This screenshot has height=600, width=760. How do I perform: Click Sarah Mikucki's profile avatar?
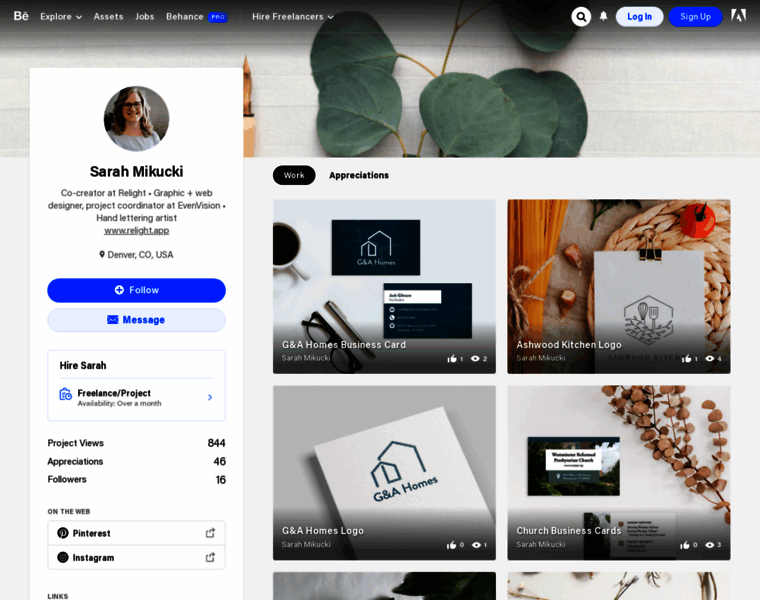pos(137,119)
